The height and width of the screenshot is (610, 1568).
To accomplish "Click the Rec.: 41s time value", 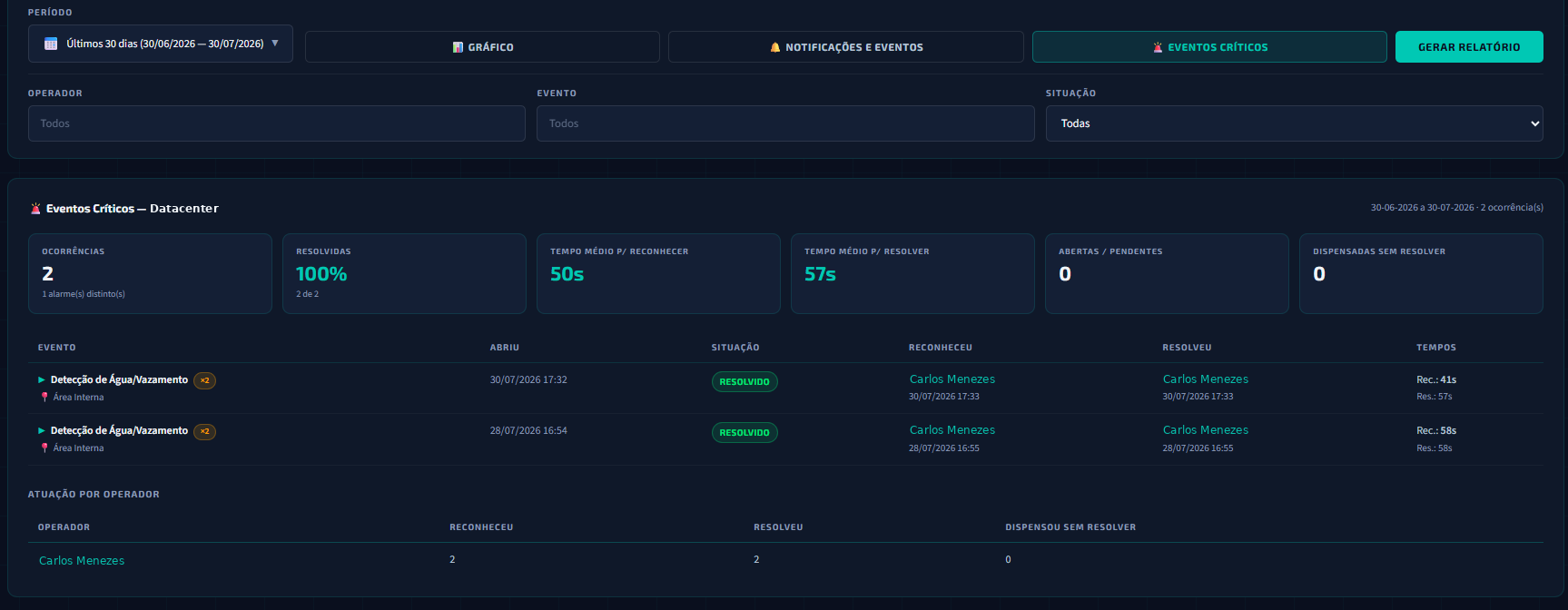I will click(x=1436, y=380).
